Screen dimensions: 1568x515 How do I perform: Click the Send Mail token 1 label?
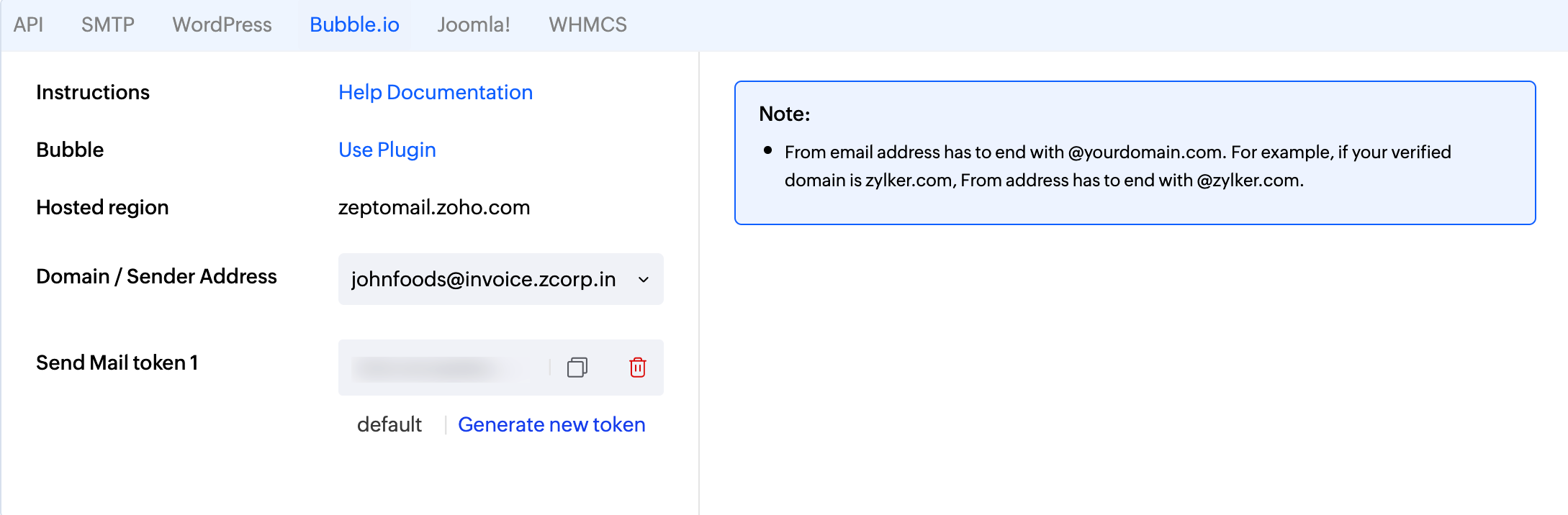tap(117, 363)
